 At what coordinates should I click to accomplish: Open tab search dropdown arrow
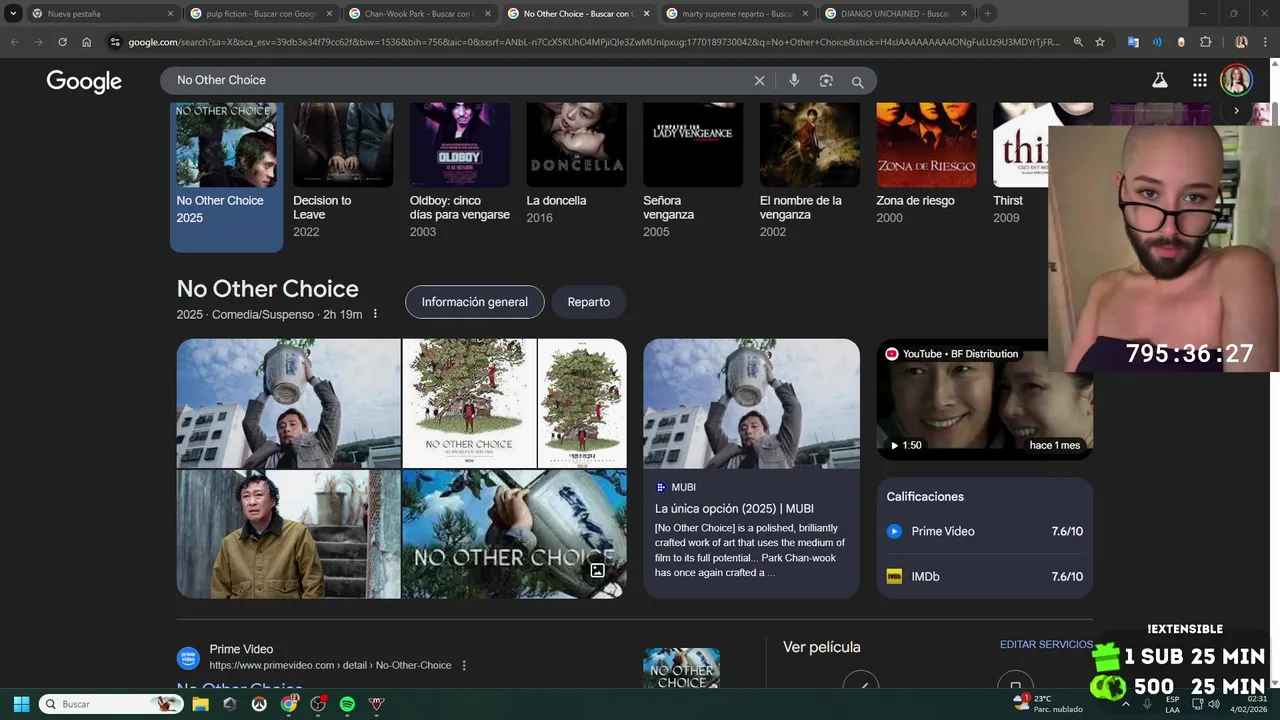tap(13, 14)
